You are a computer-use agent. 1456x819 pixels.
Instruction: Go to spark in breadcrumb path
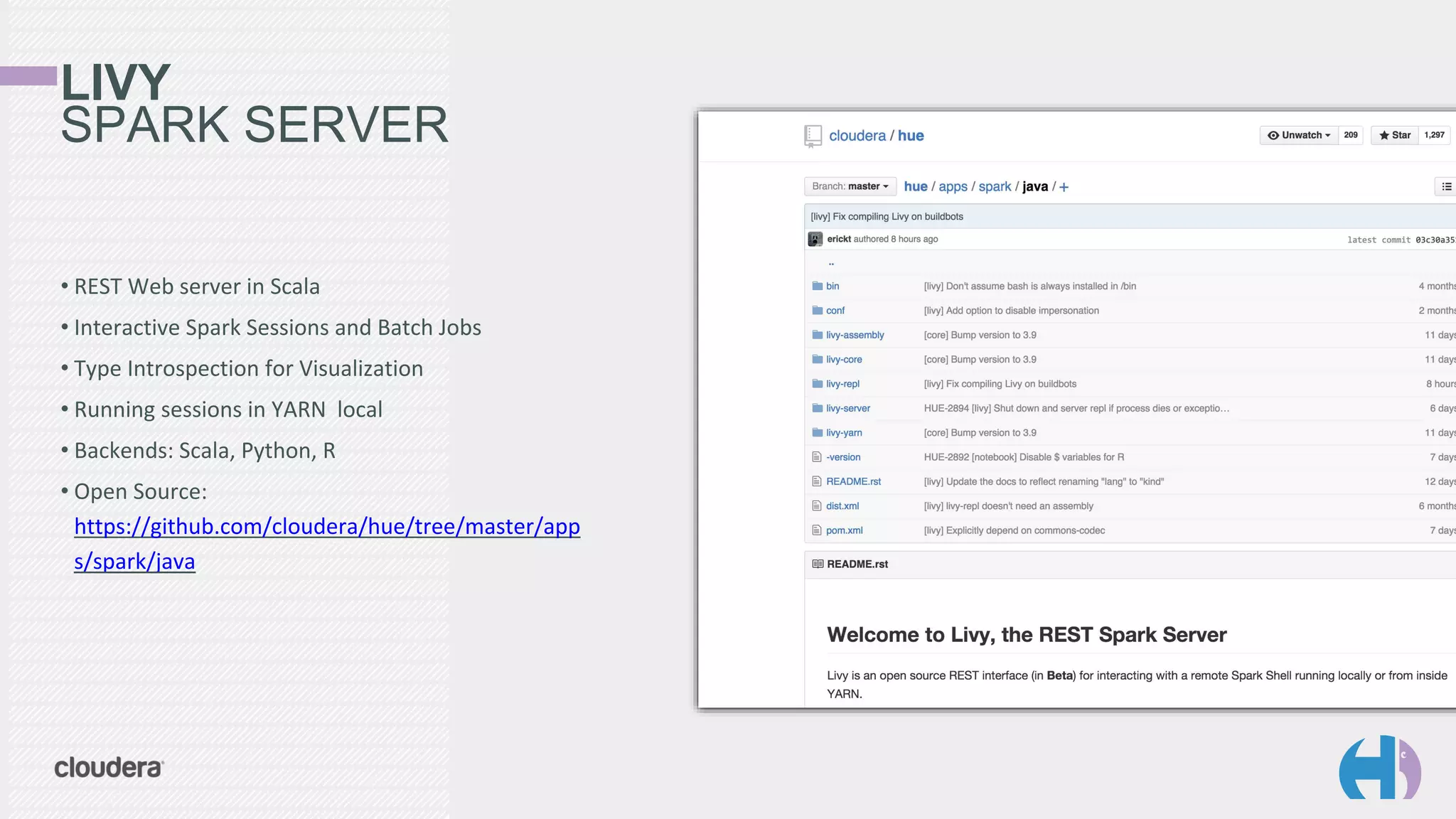(x=995, y=186)
